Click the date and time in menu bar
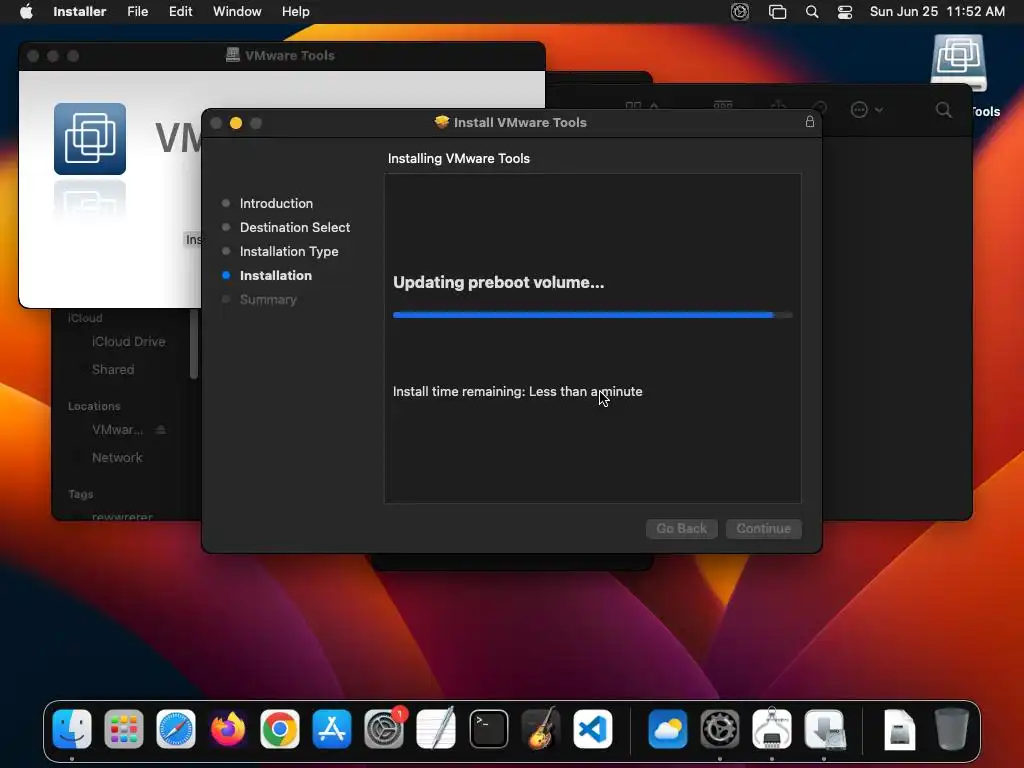The image size is (1024, 768). [x=937, y=12]
